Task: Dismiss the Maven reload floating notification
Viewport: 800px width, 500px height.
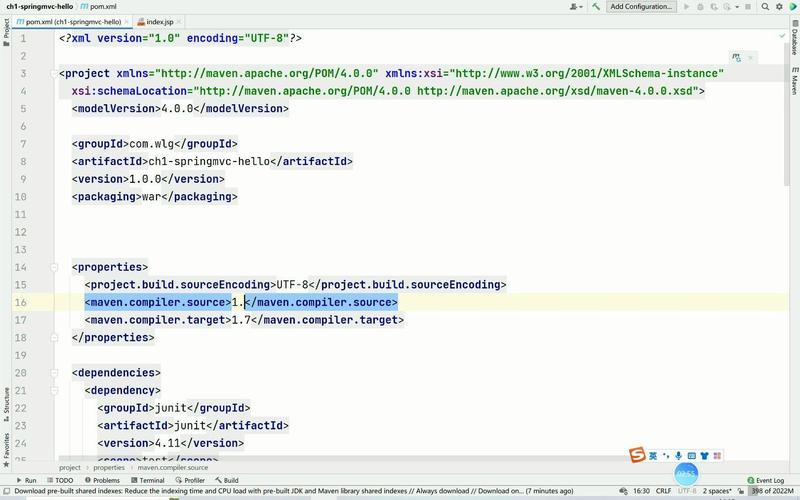Action: (x=751, y=58)
